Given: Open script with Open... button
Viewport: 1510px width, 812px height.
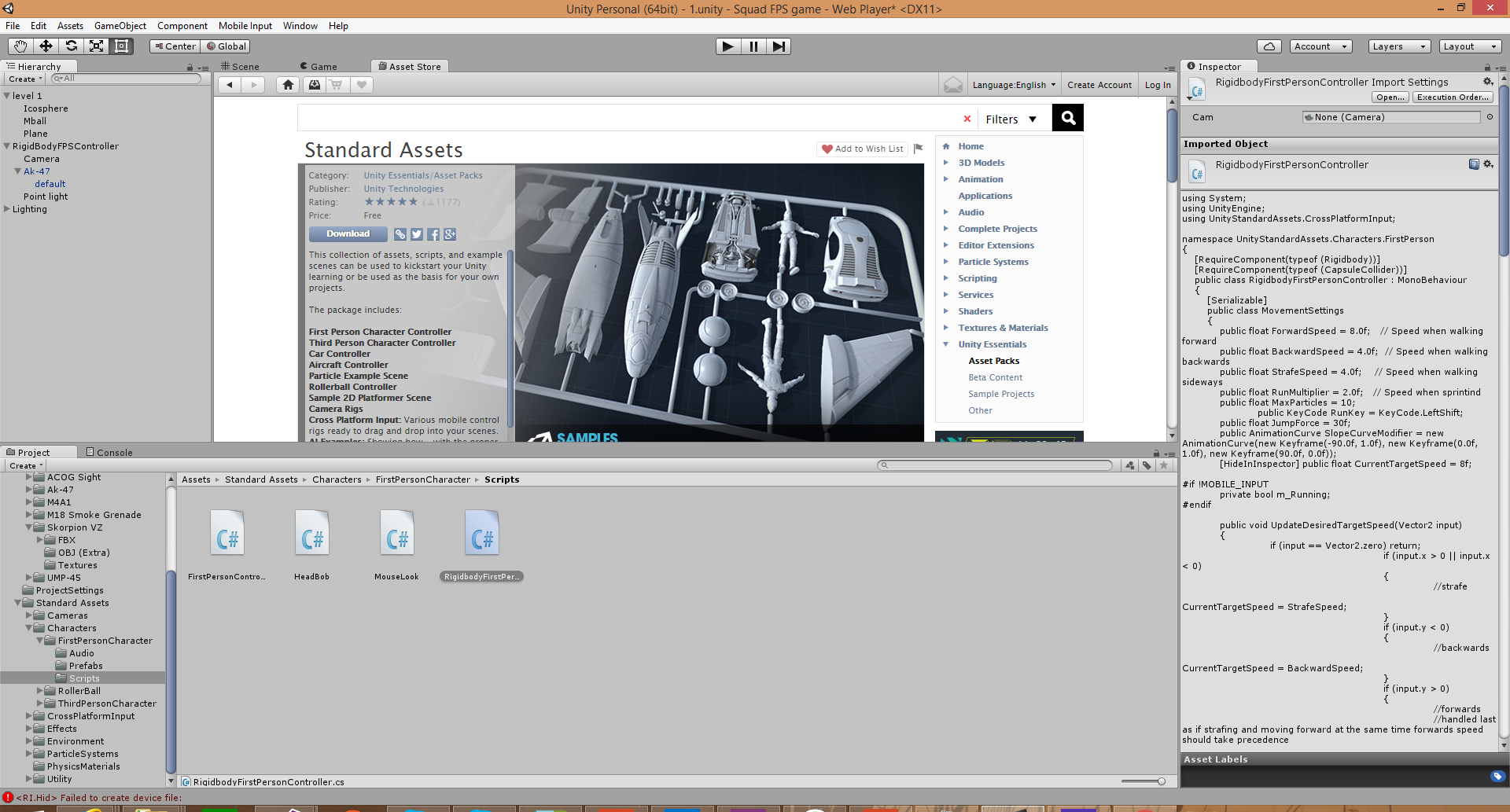Looking at the screenshot, I should tap(1390, 97).
